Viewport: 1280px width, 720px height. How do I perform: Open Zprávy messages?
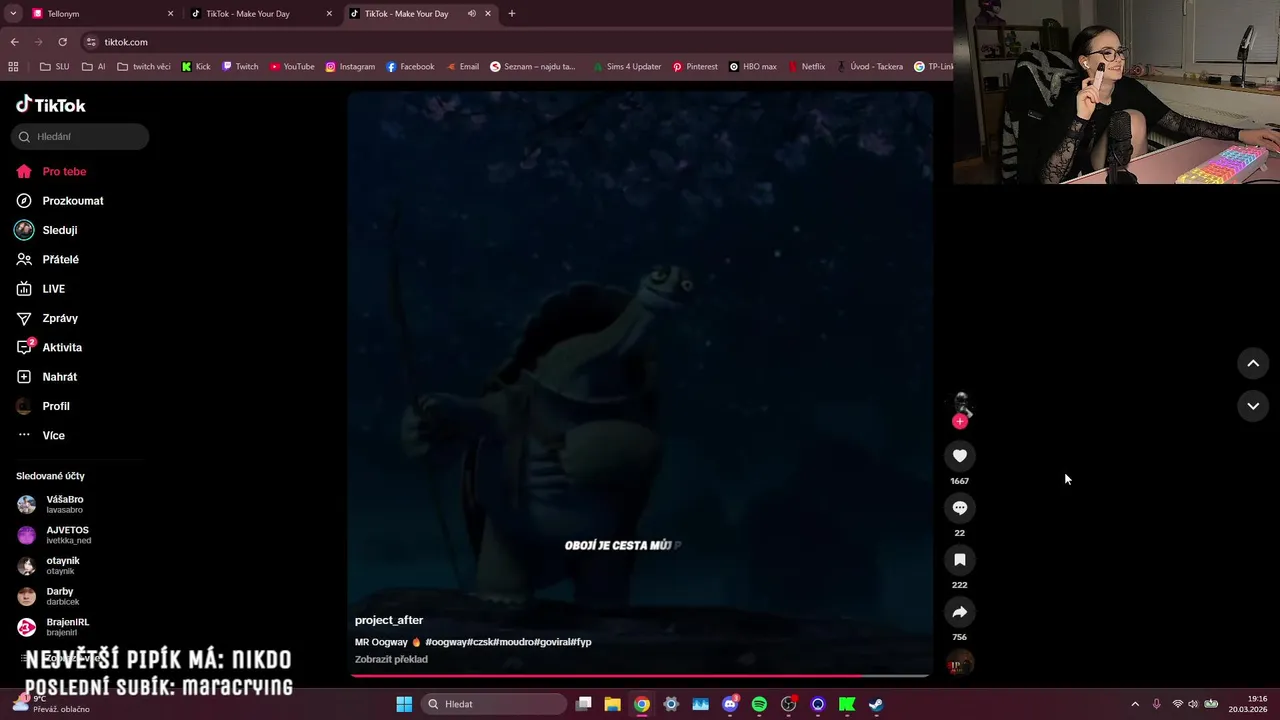click(60, 318)
